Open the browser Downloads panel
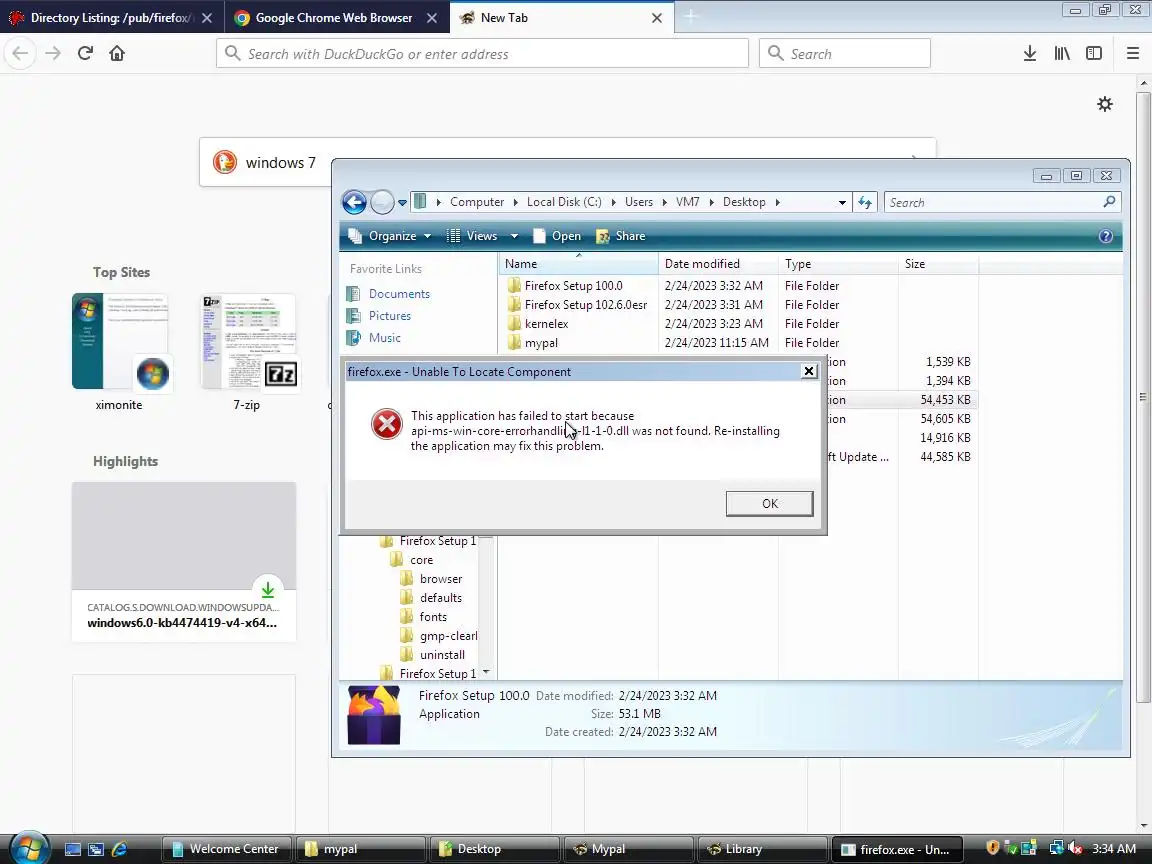 pyautogui.click(x=1030, y=53)
